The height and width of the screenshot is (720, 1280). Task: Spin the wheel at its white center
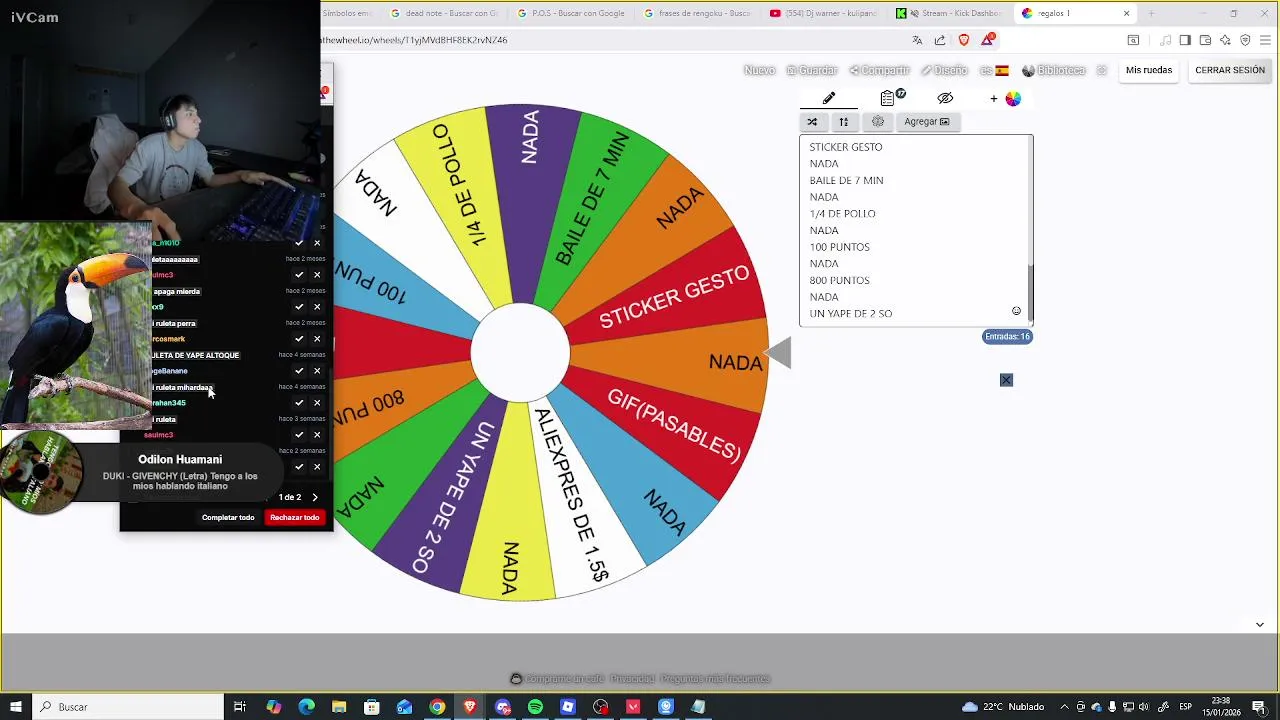[520, 352]
